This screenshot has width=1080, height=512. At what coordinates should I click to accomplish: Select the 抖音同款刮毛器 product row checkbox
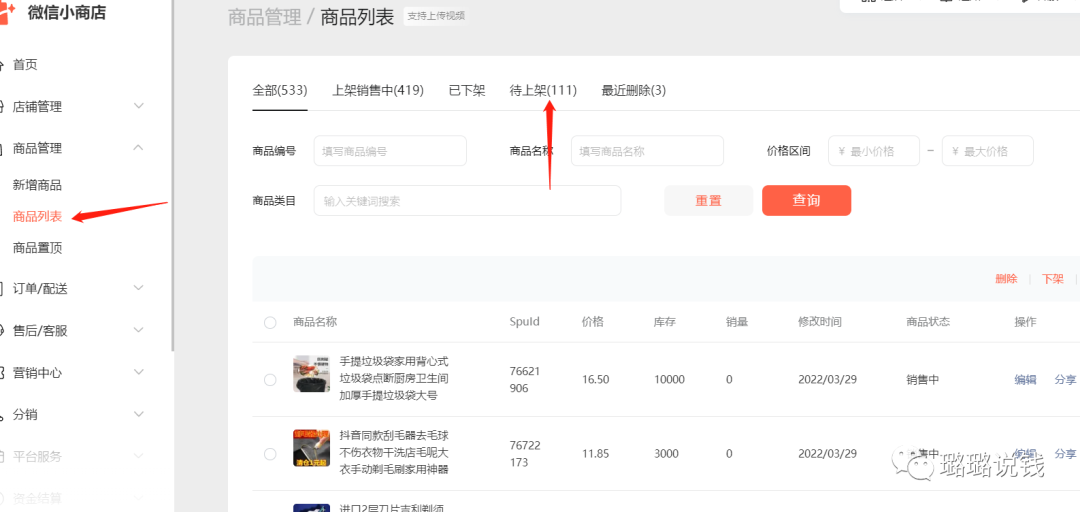pos(270,453)
